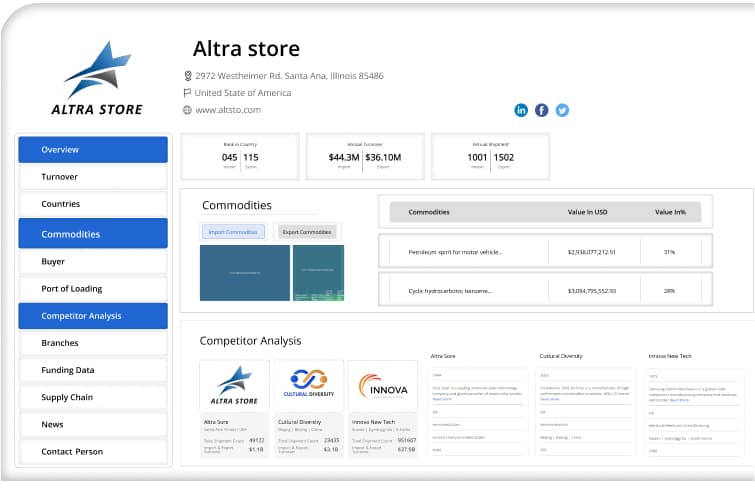This screenshot has width=755, height=503.
Task: Click the Competitor Analysis section heading
Action: (250, 340)
